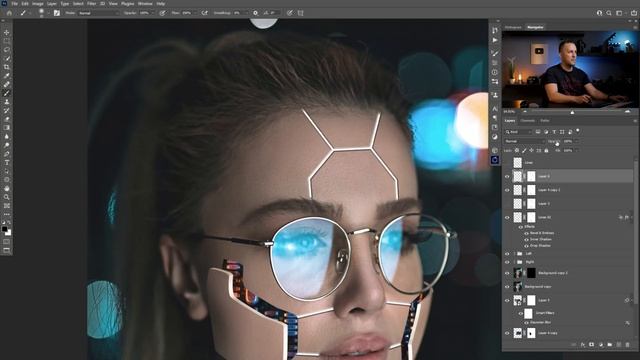The image size is (640, 360).
Task: Toggle visibility of Drop Shadow effect
Action: coord(527,246)
